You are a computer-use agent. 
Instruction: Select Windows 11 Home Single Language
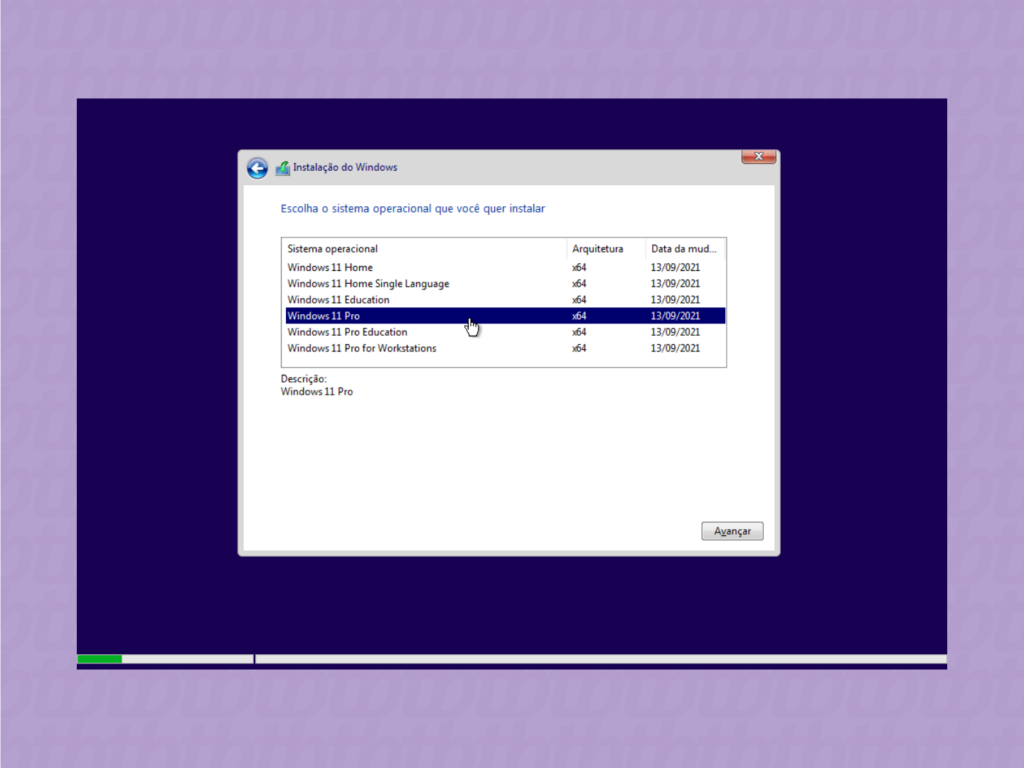point(505,283)
